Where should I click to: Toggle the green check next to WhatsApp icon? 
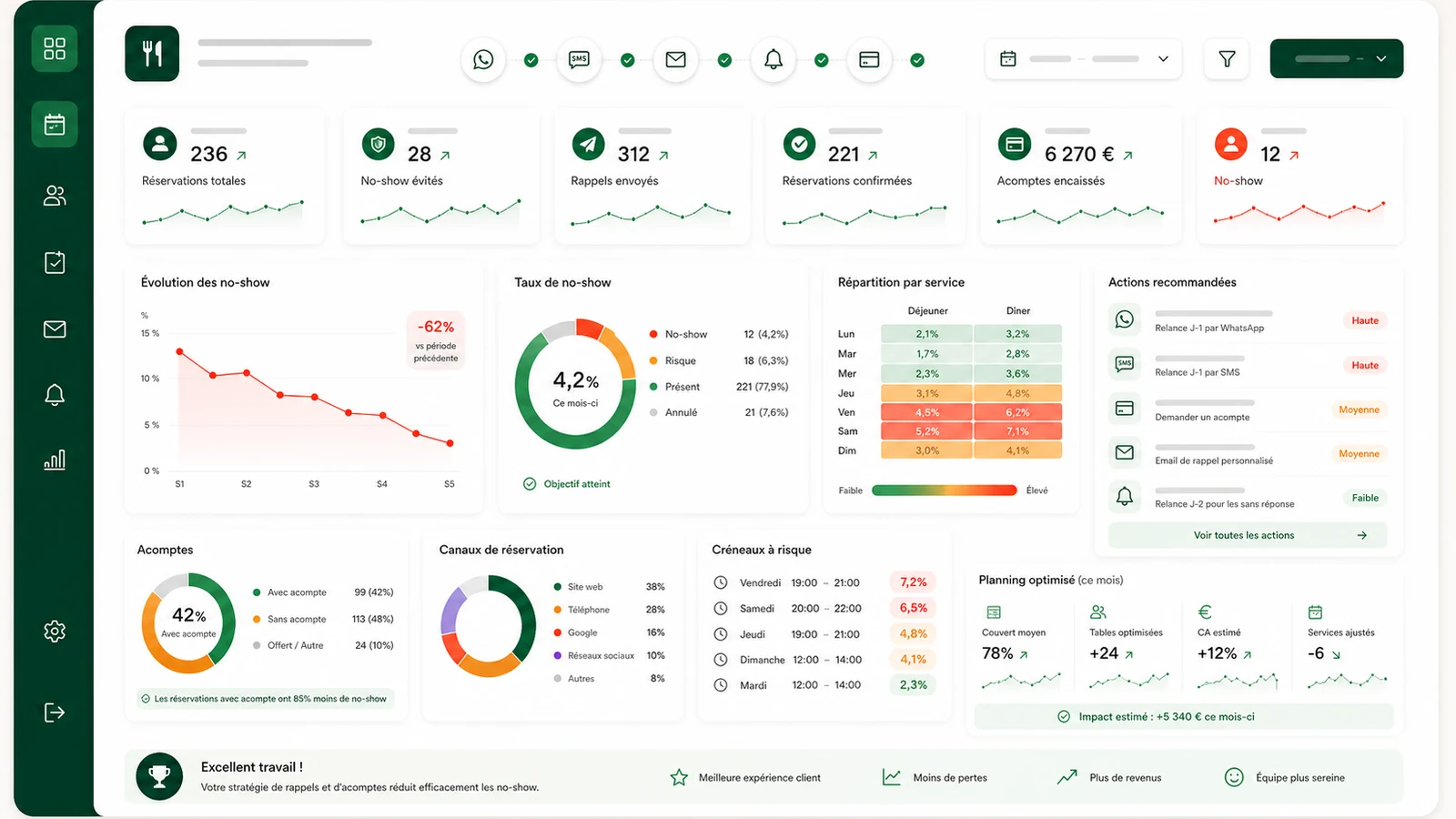[531, 60]
